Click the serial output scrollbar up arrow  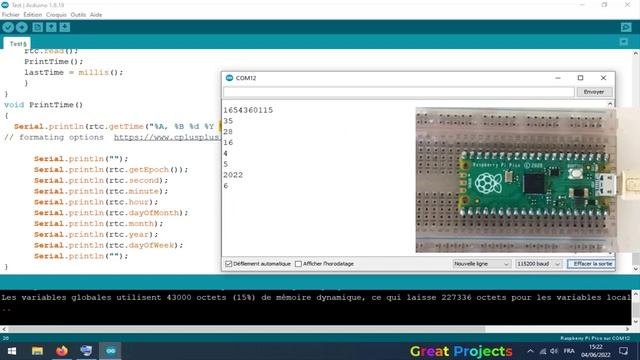pyautogui.click(x=610, y=104)
